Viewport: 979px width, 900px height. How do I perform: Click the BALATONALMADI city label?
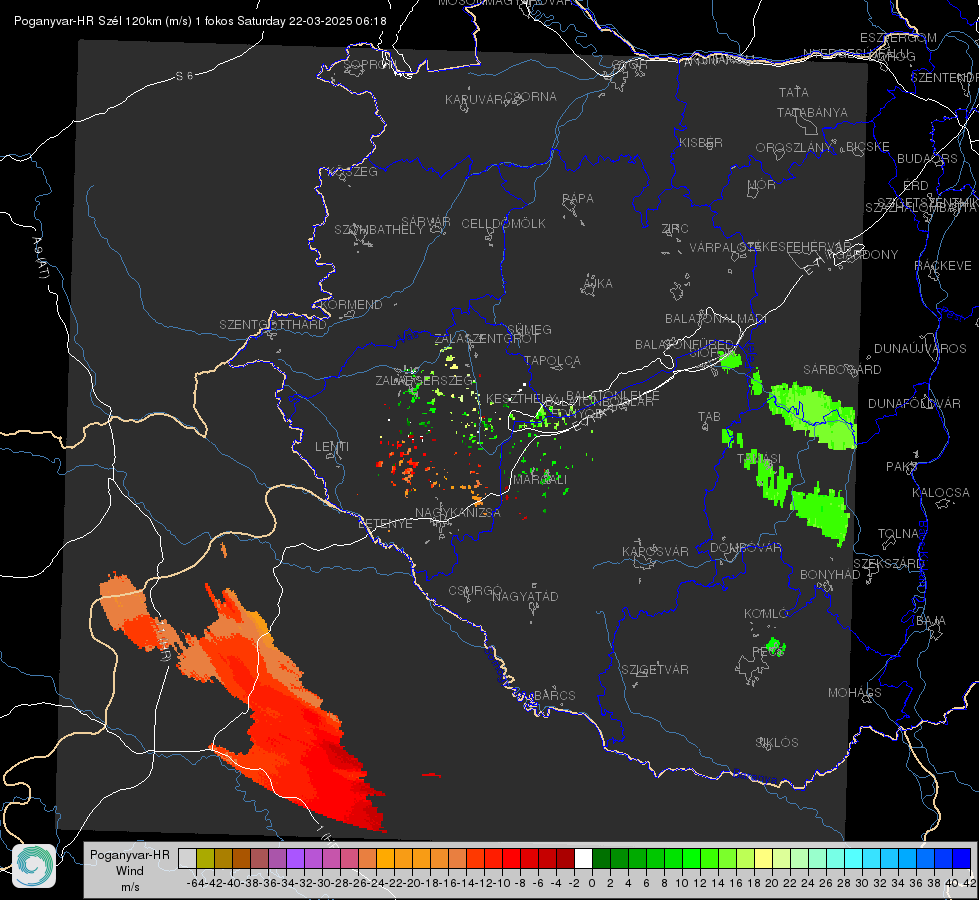pyautogui.click(x=716, y=319)
